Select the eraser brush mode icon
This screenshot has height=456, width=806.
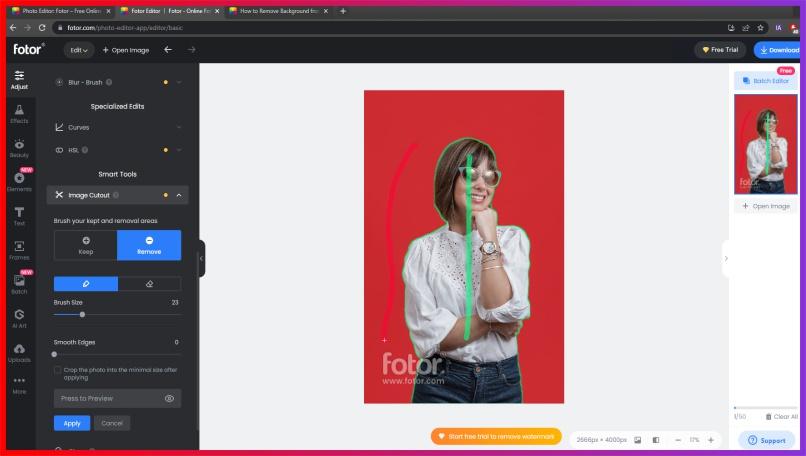point(149,284)
